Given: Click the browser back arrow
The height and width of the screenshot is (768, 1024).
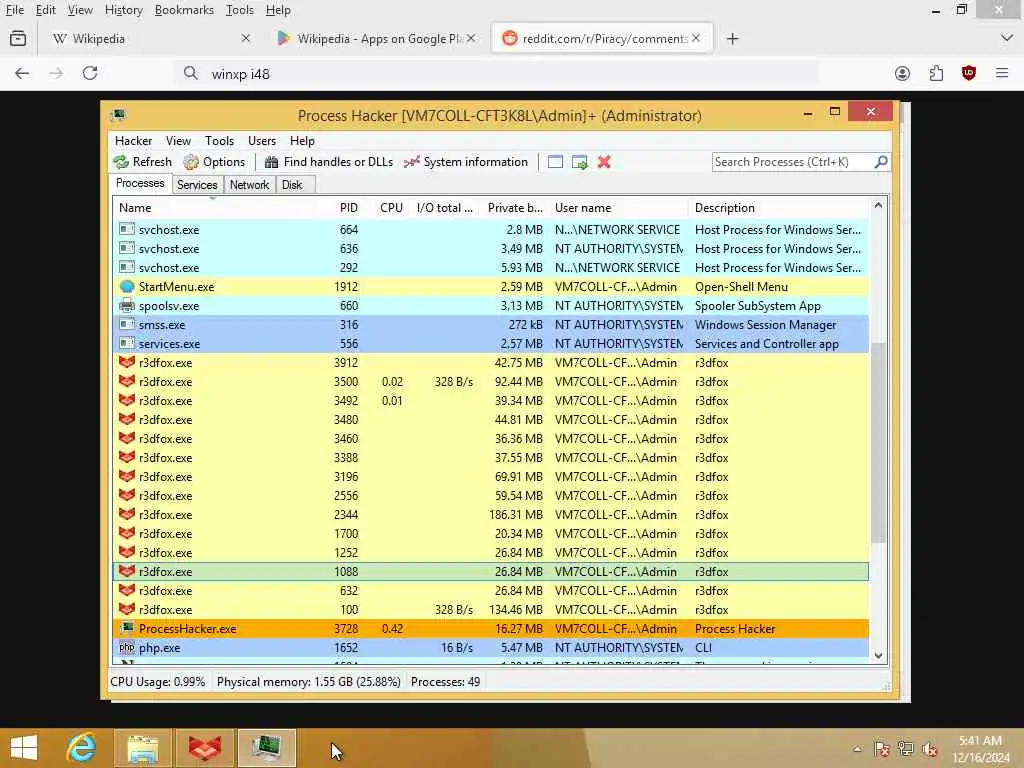Looking at the screenshot, I should pos(22,73).
